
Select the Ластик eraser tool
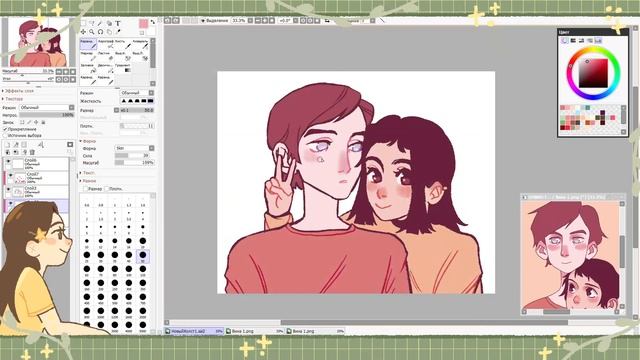coord(105,56)
